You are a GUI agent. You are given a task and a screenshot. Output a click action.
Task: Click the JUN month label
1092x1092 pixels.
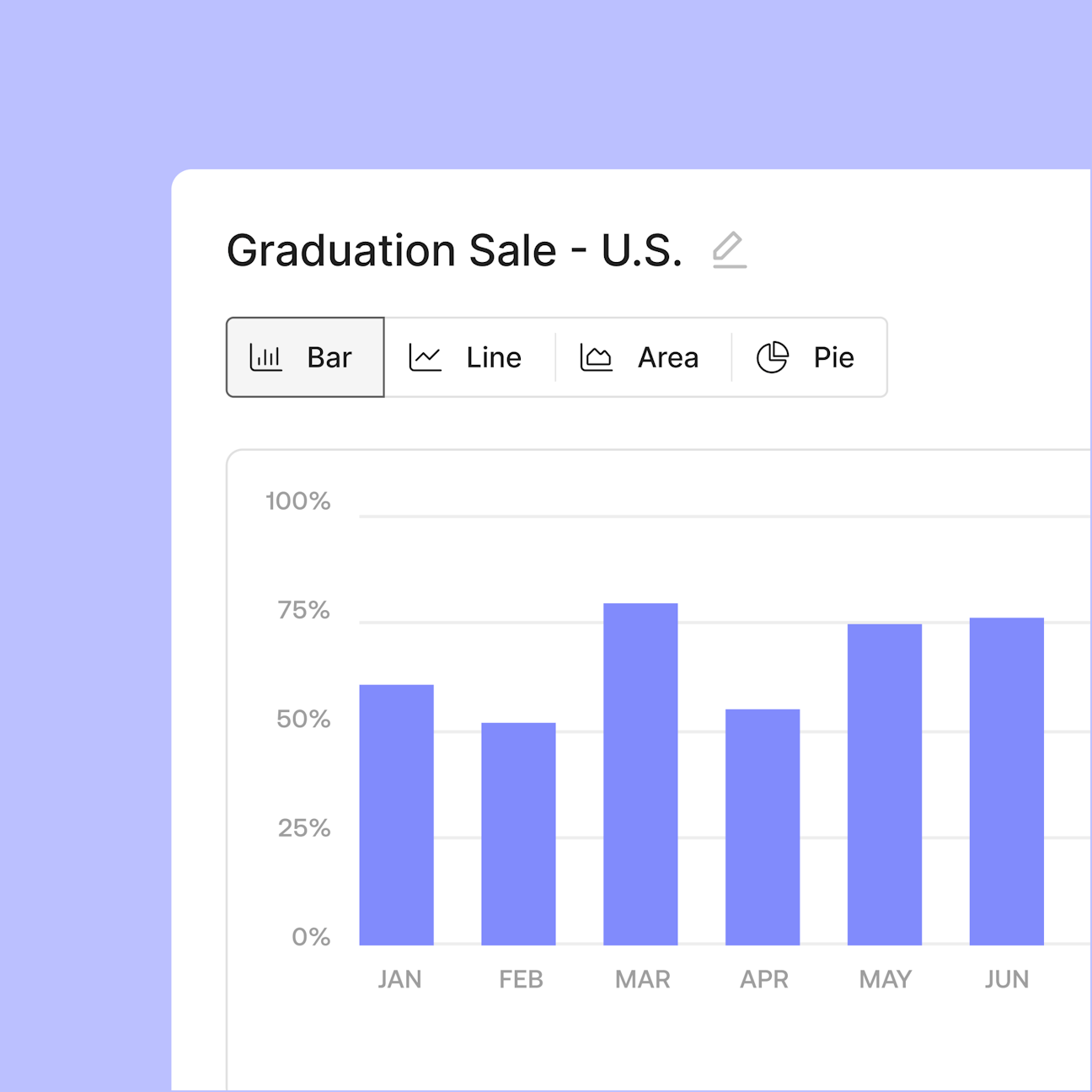[1007, 979]
